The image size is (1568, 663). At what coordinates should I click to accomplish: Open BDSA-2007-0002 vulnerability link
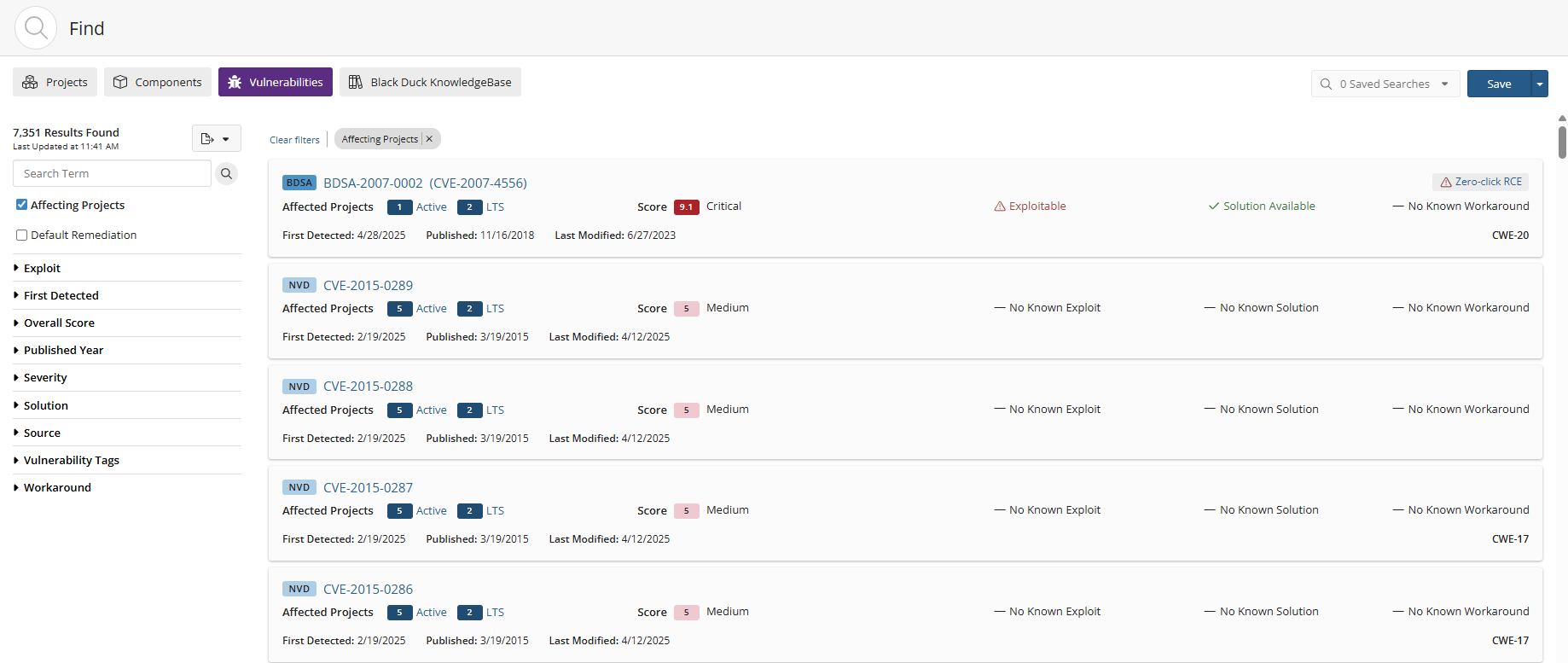coord(425,183)
